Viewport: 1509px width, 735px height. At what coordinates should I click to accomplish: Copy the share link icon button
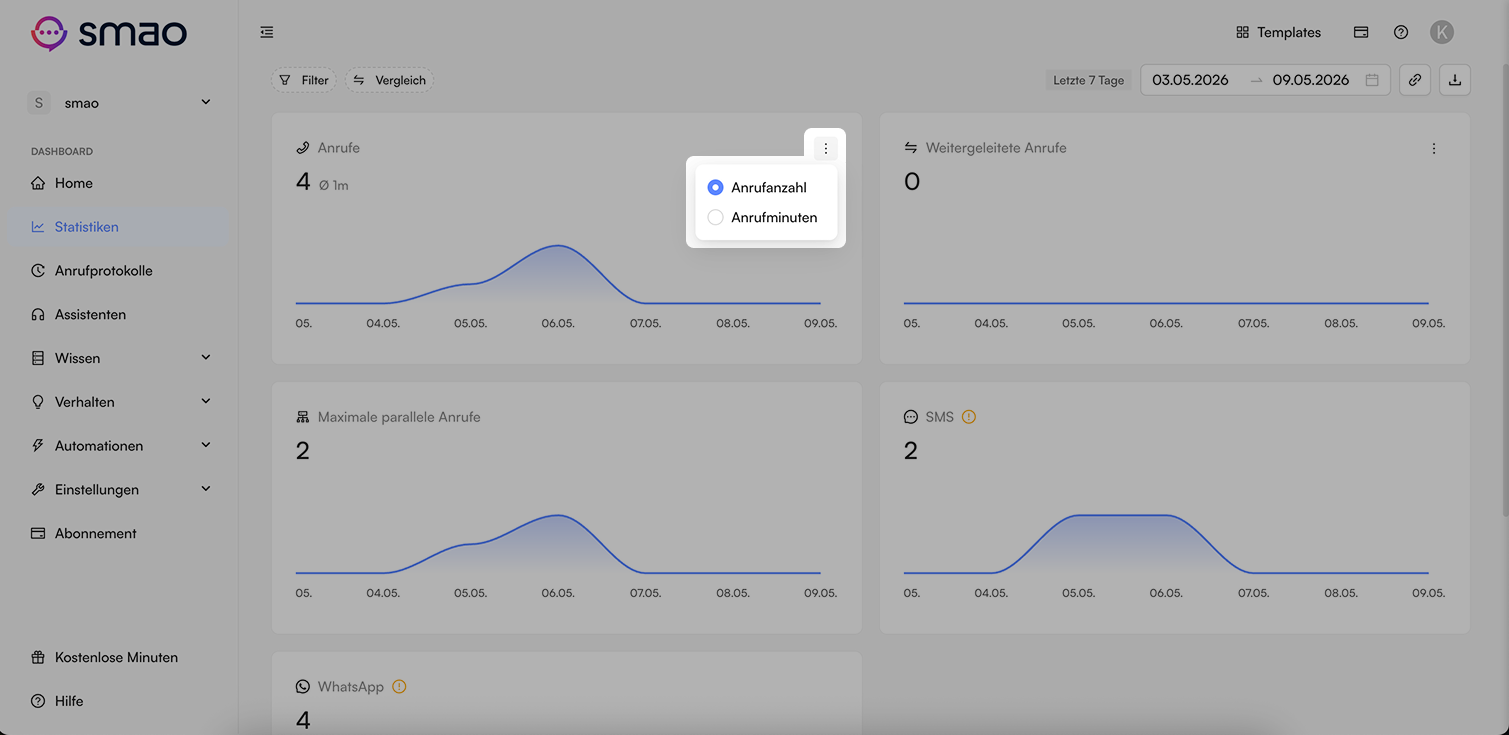1415,80
